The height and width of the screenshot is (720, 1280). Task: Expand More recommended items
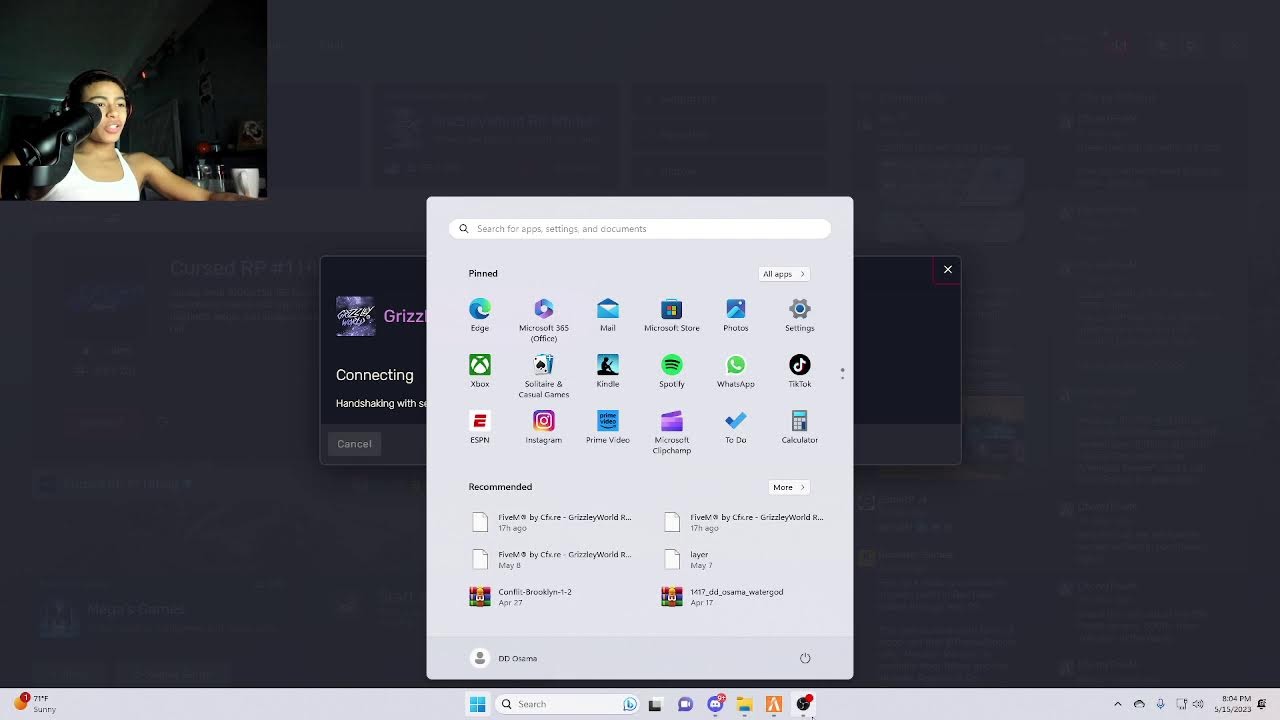(x=789, y=487)
